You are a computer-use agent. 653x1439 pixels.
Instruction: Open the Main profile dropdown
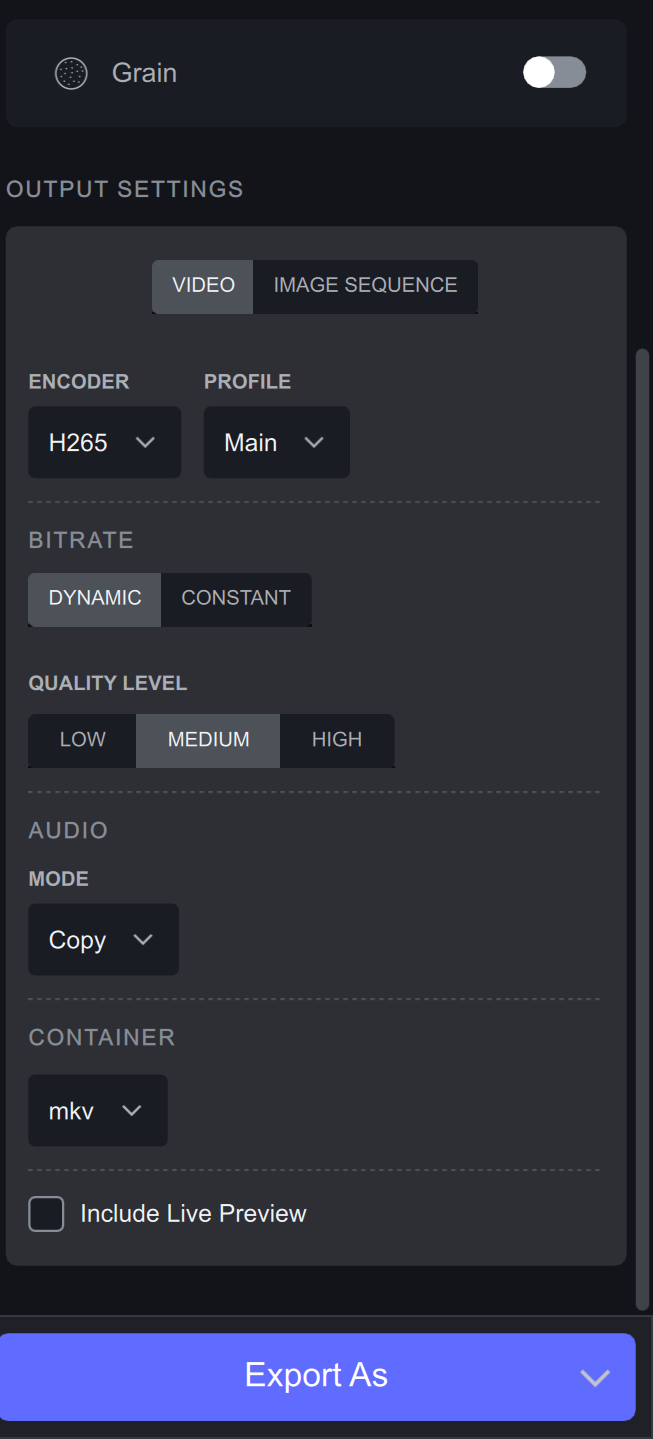click(x=277, y=442)
